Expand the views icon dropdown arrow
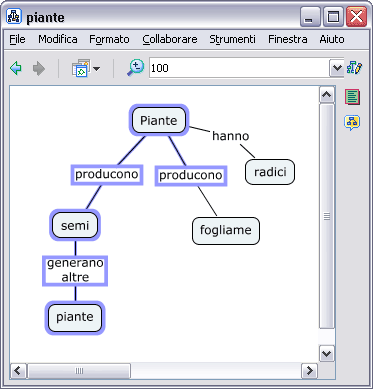Image resolution: width=373 pixels, height=389 pixels. (x=96, y=69)
